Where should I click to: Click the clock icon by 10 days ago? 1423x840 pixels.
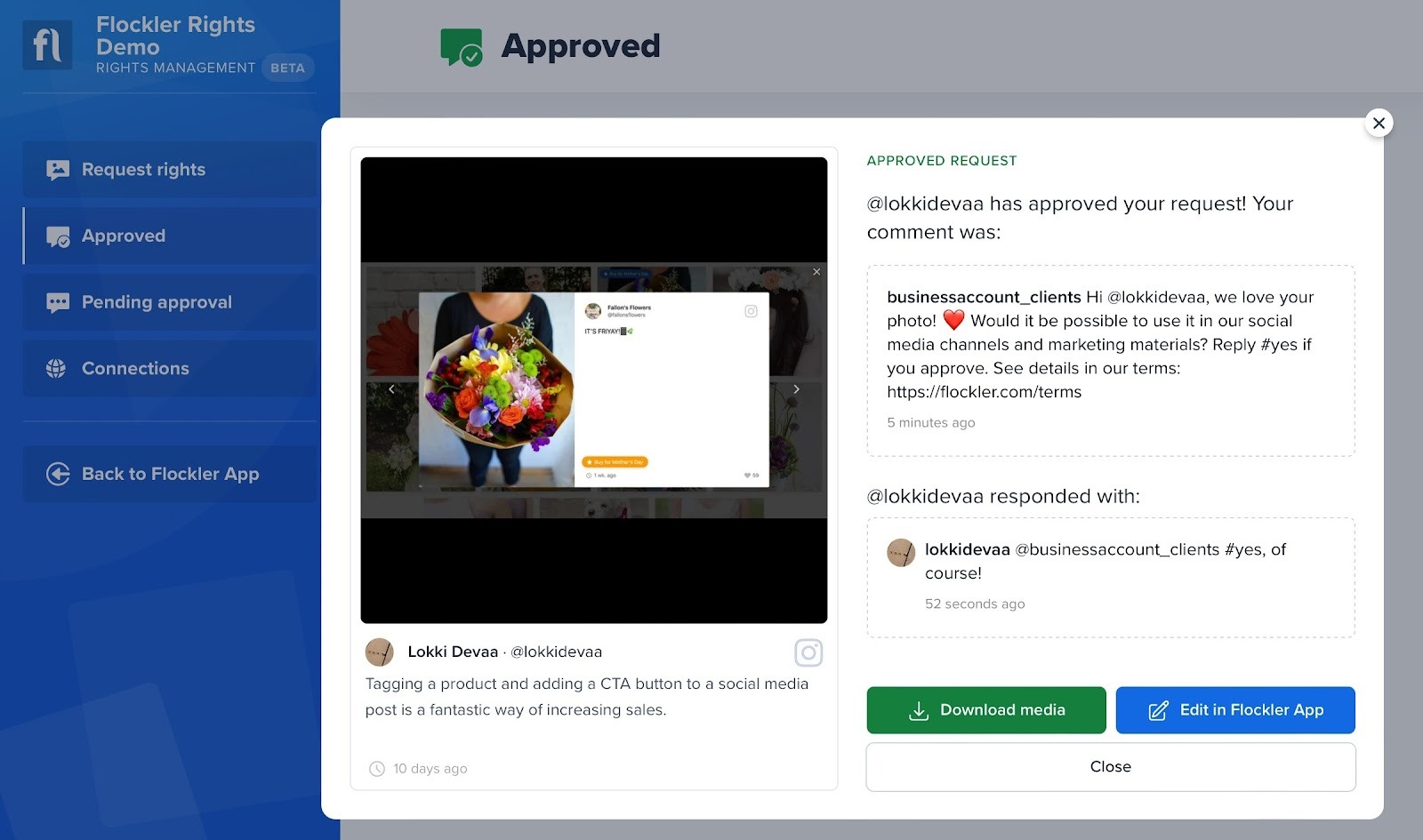[x=377, y=769]
